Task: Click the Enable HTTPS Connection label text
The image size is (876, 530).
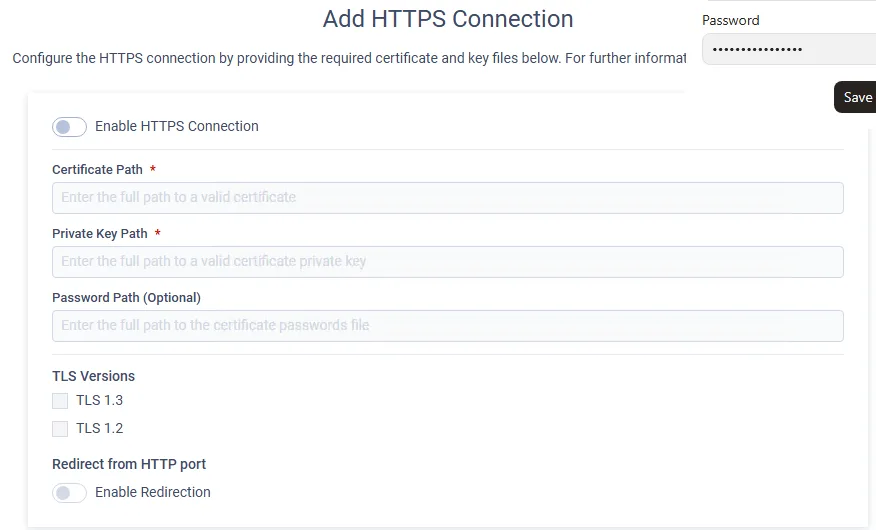Action: click(x=177, y=126)
